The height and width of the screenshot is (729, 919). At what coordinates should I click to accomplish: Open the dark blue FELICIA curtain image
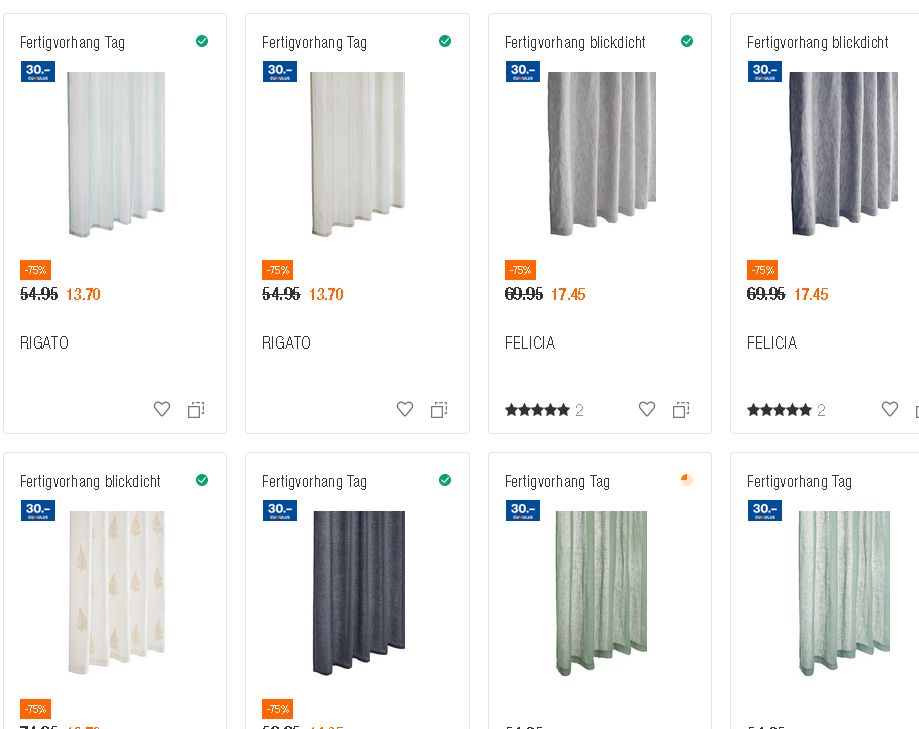coord(843,155)
